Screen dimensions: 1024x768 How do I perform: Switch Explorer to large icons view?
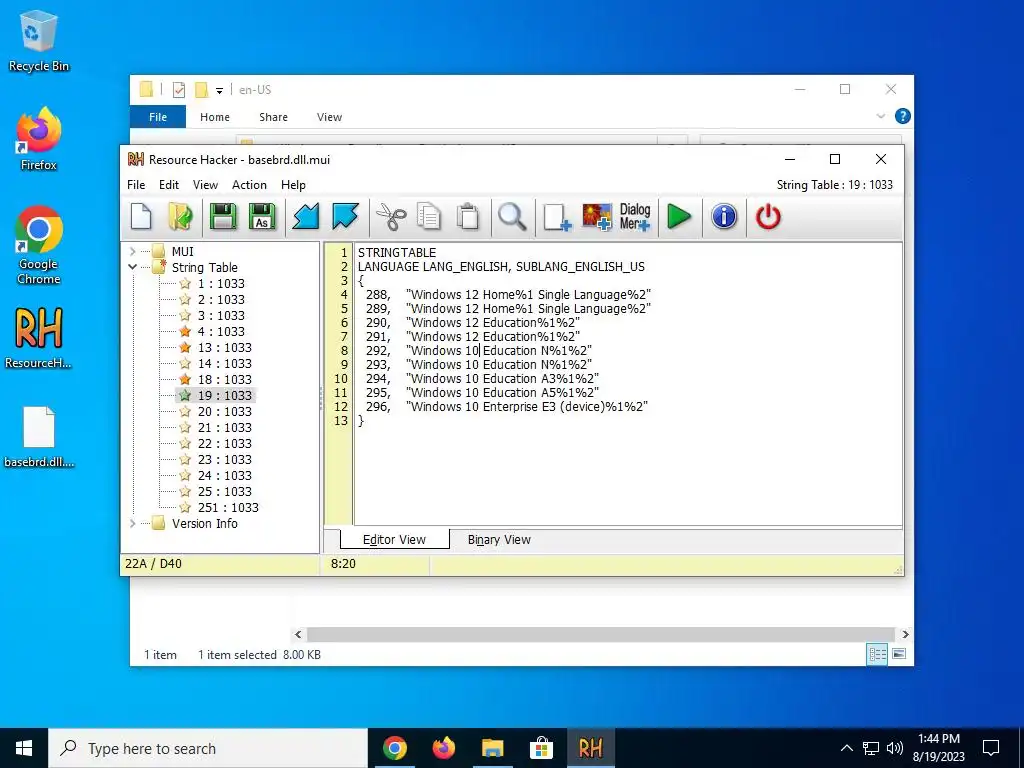tap(899, 654)
